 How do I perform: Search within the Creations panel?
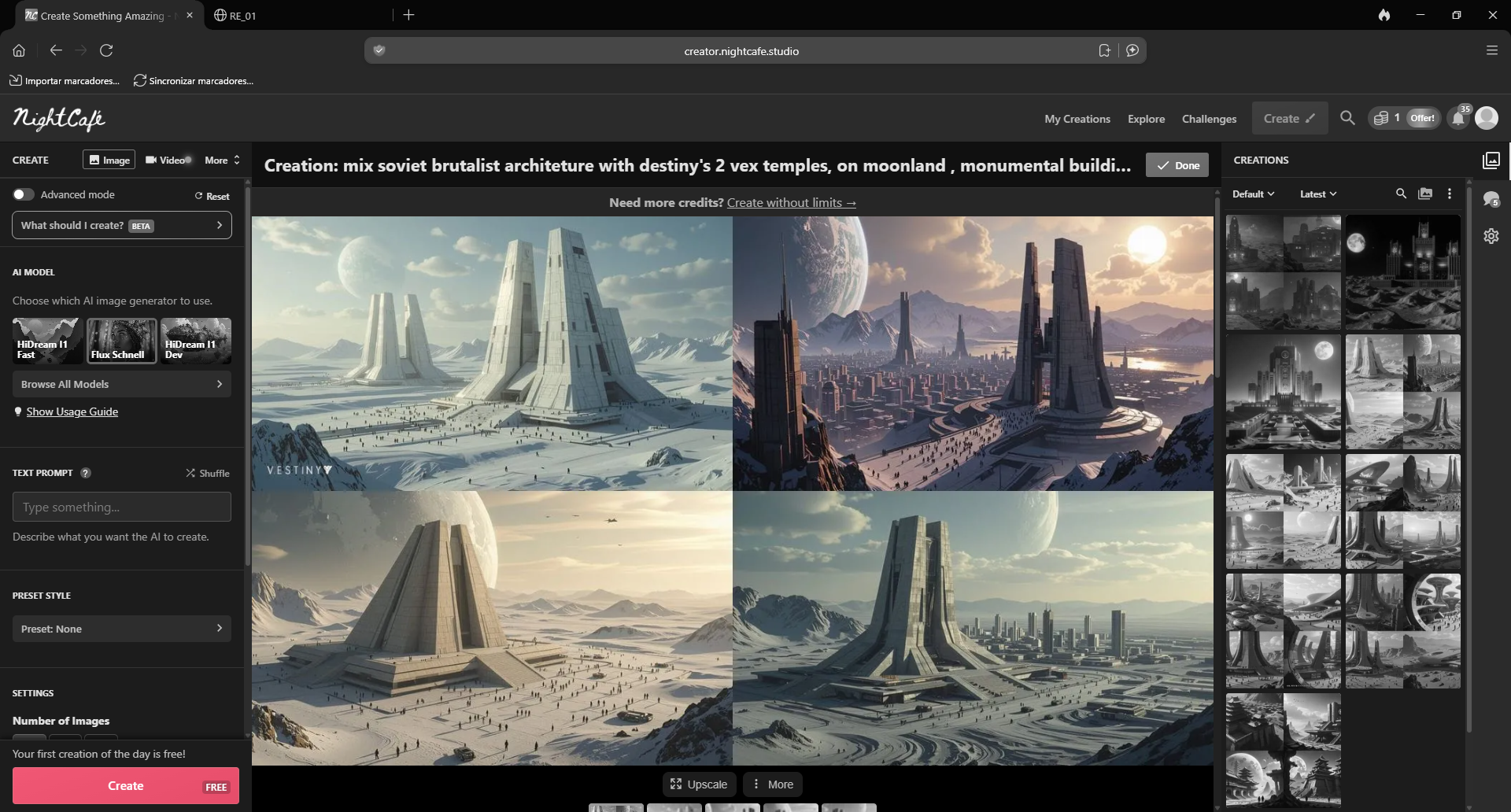pyautogui.click(x=1401, y=193)
